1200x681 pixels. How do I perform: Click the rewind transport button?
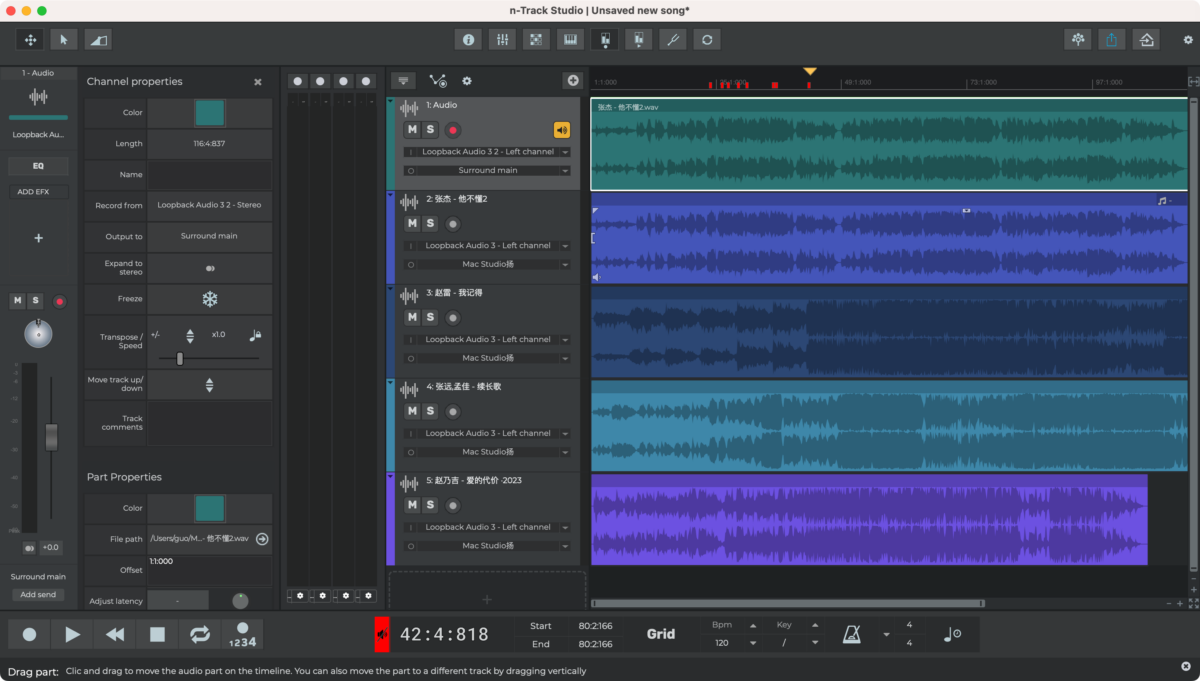click(x=115, y=634)
